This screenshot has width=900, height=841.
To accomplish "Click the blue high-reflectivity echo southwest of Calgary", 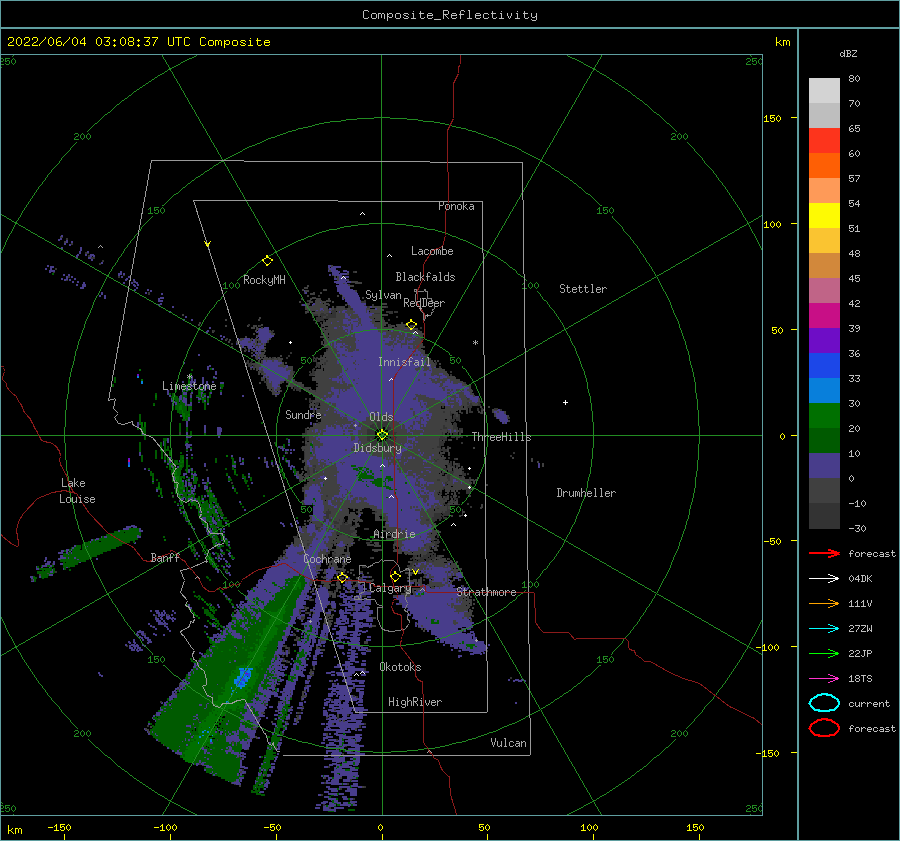I will [243, 677].
